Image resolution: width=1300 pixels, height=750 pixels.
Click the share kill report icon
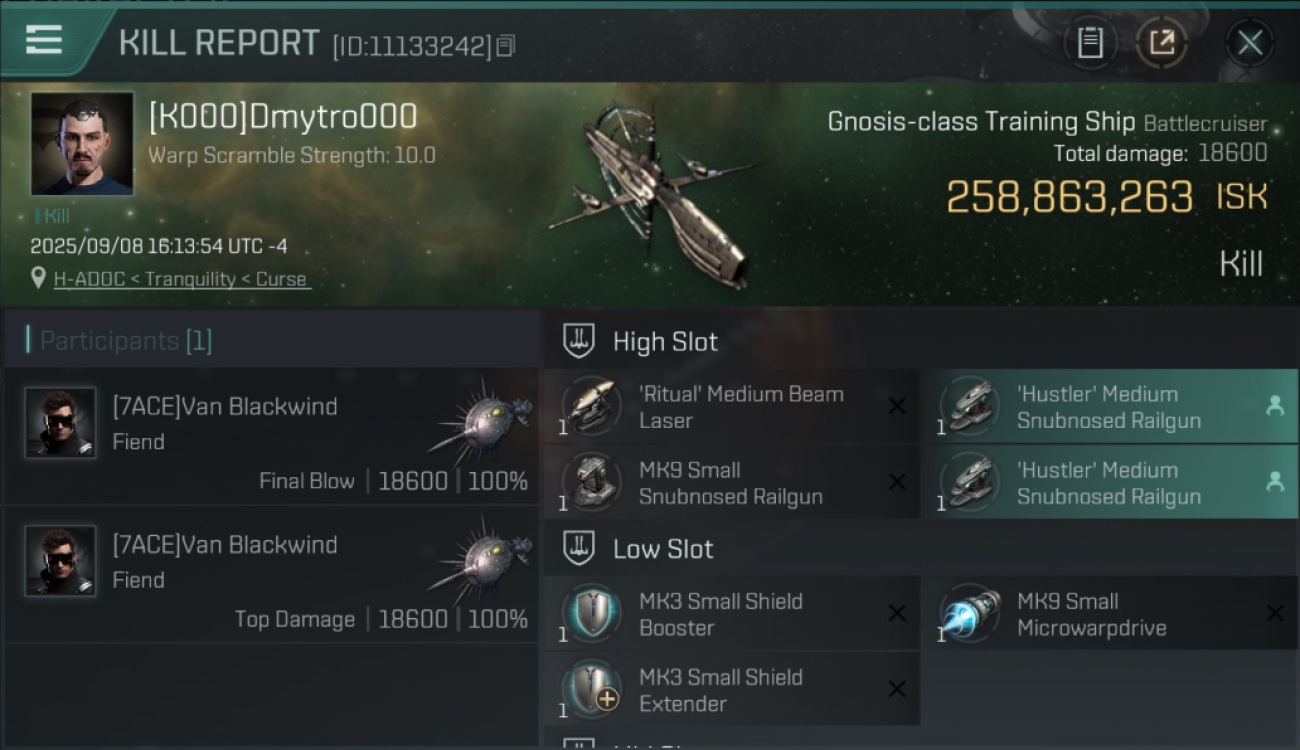(1162, 43)
